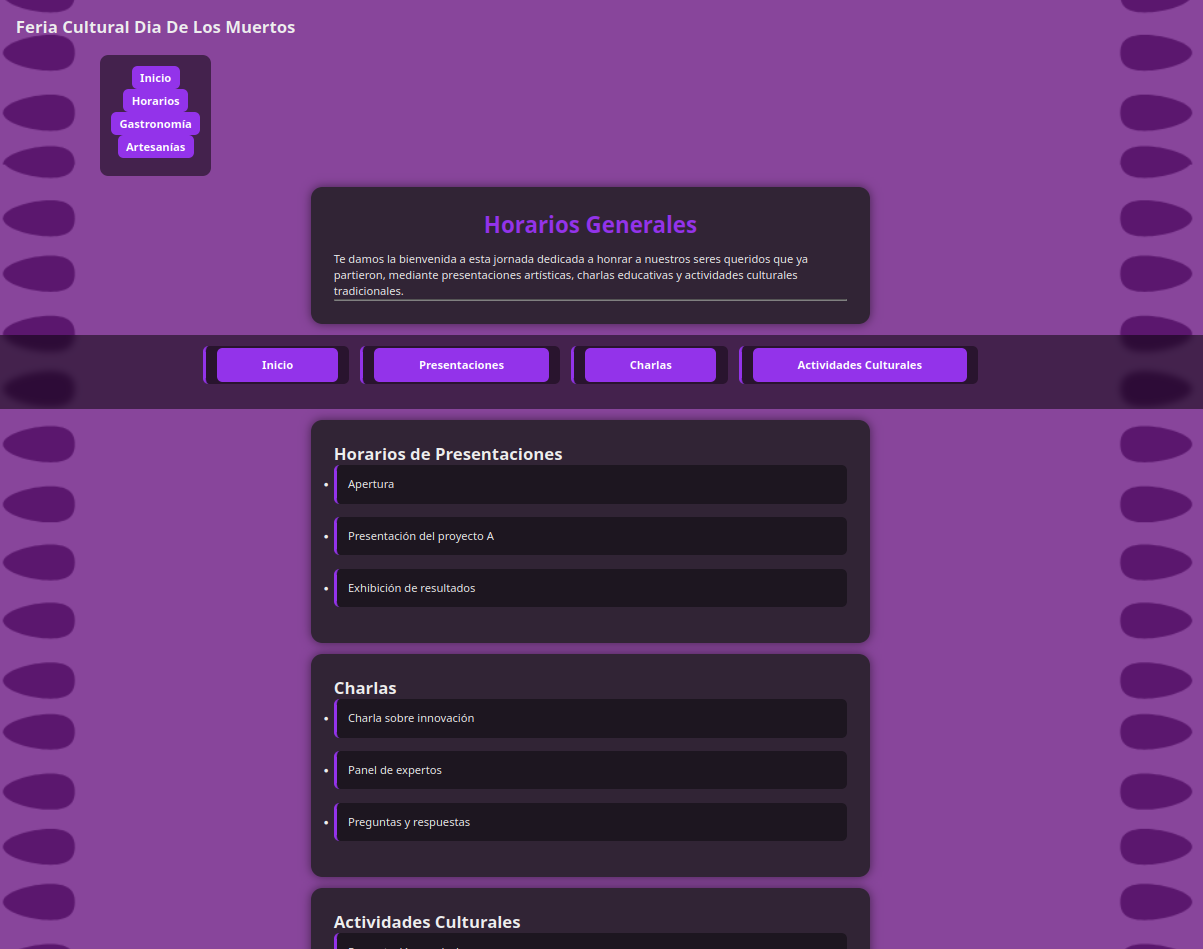Open the Horarios page from top navigation
Screen dimensions: 1203x949
click(x=155, y=101)
